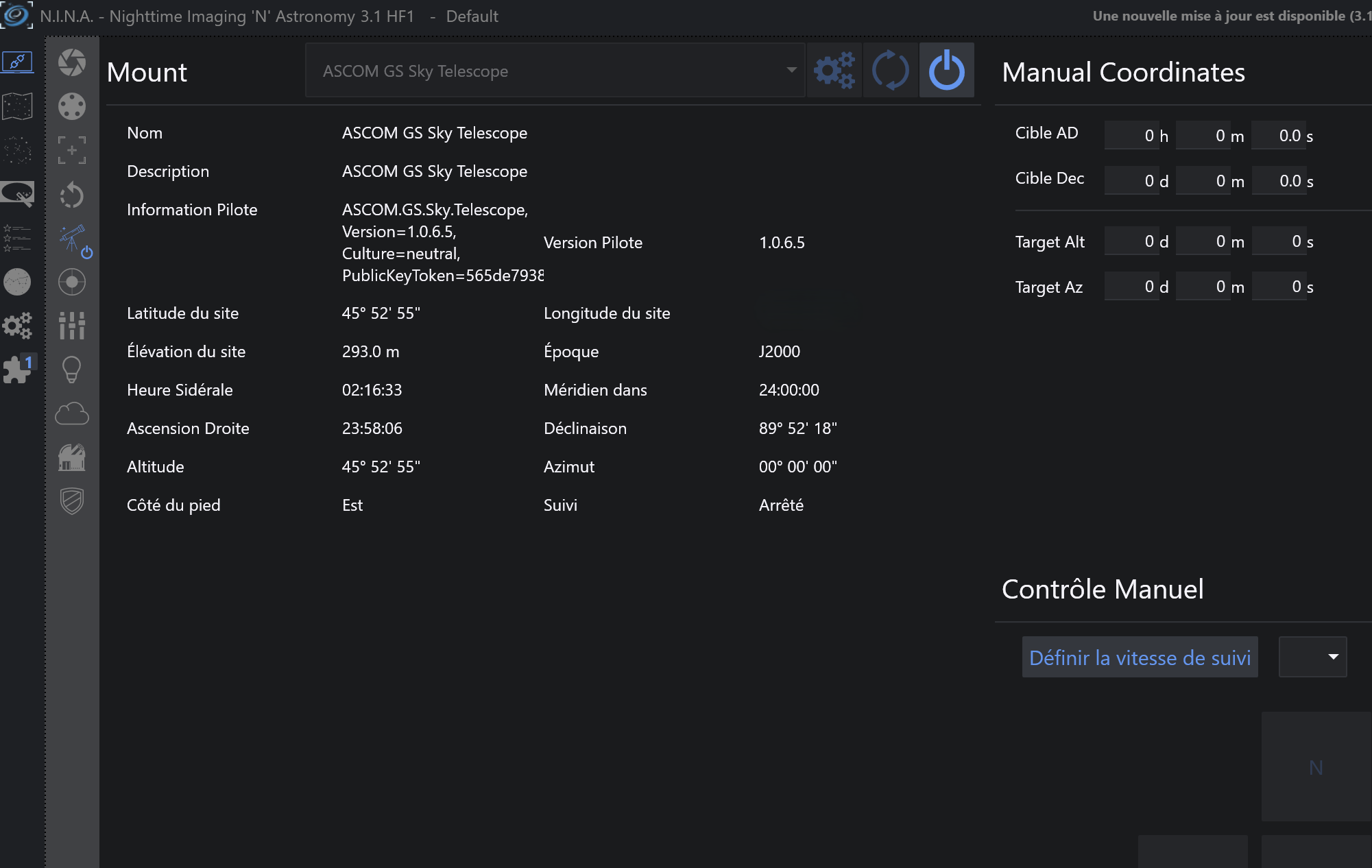
Task: Open the Options gears in sidebar
Action: 17,326
